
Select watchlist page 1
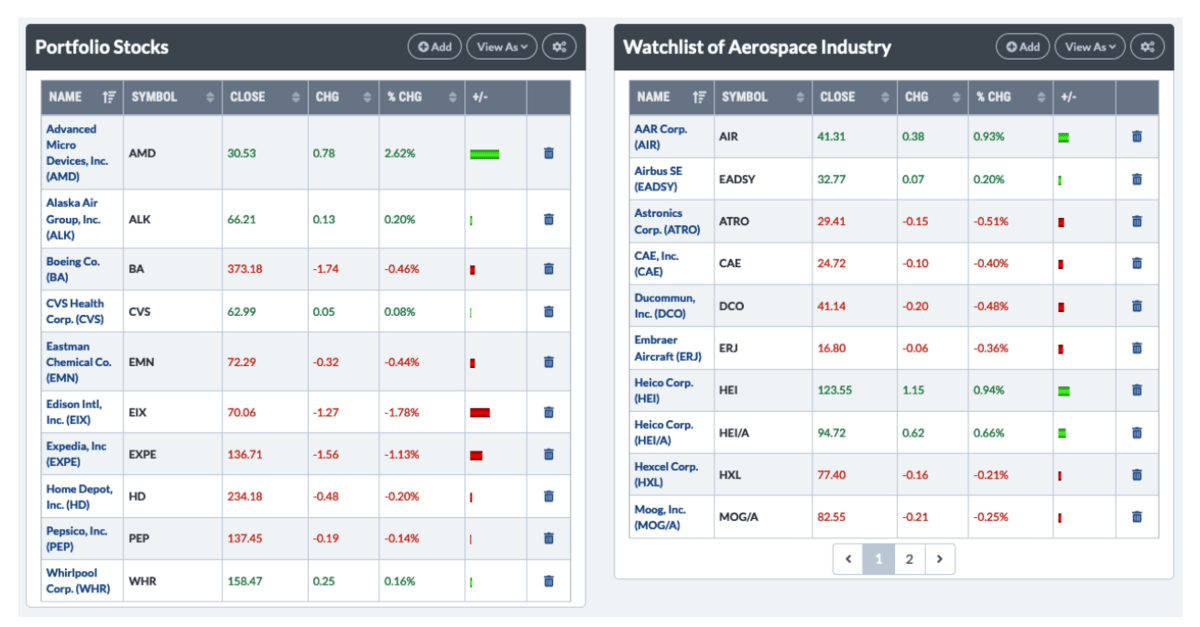click(x=878, y=559)
